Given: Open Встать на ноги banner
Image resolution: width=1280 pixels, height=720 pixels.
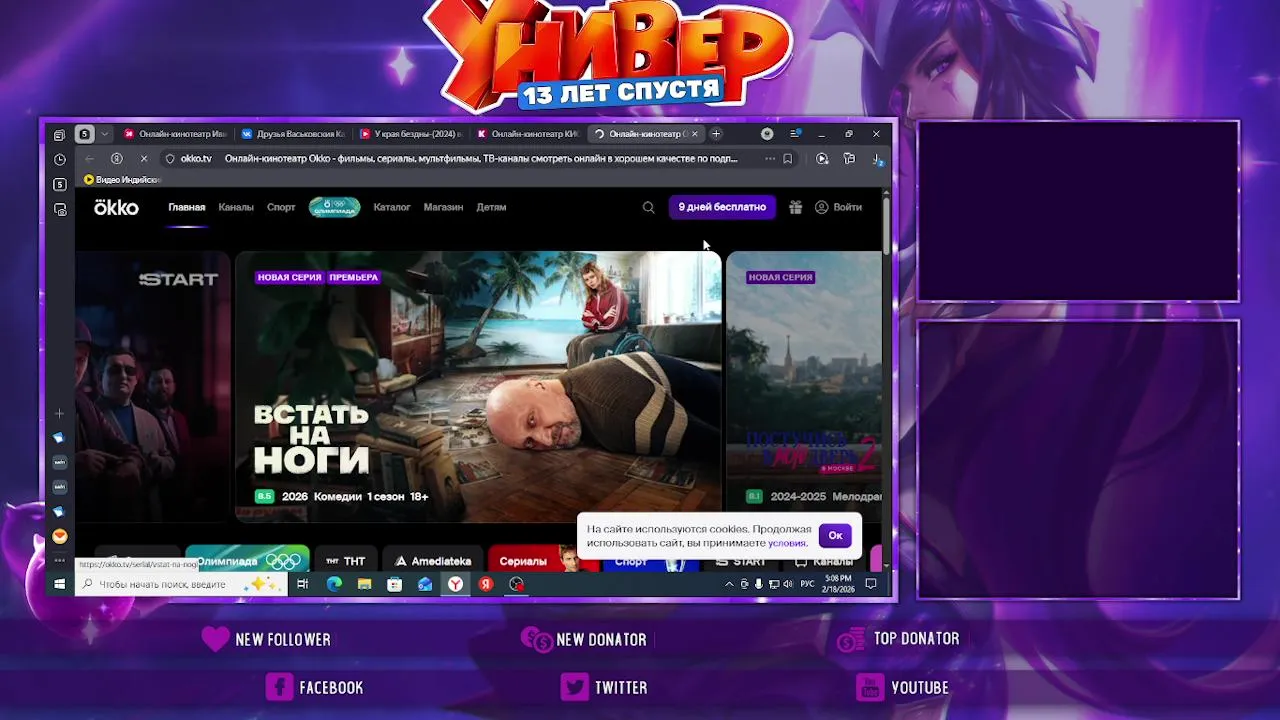Looking at the screenshot, I should (x=478, y=386).
